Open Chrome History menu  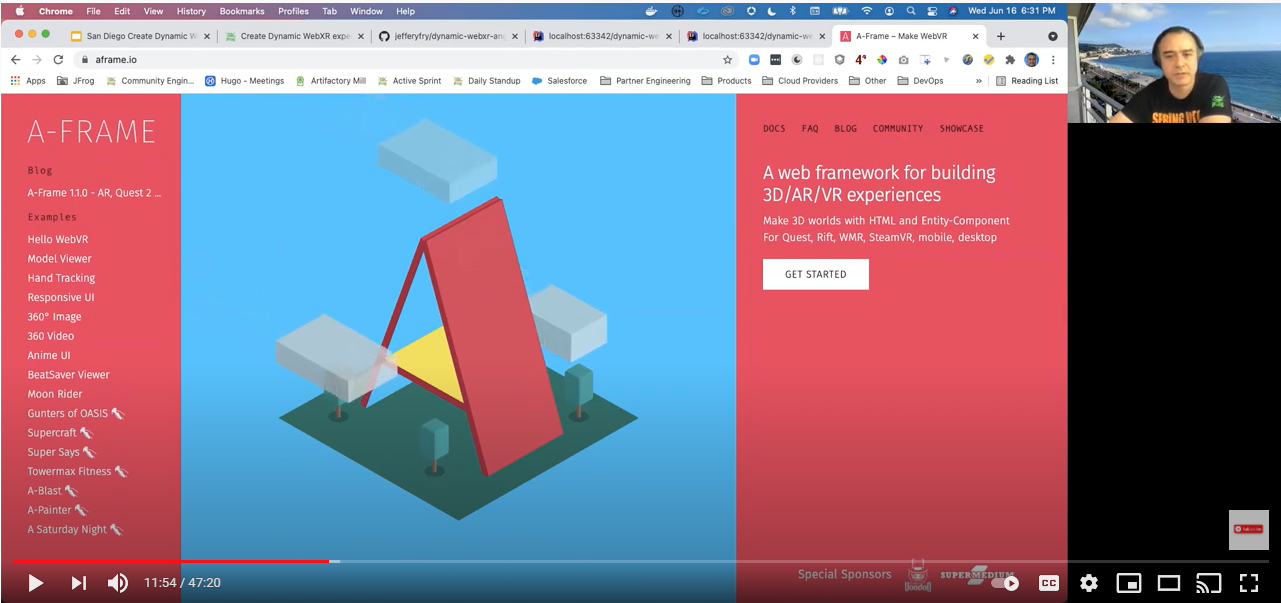click(191, 11)
